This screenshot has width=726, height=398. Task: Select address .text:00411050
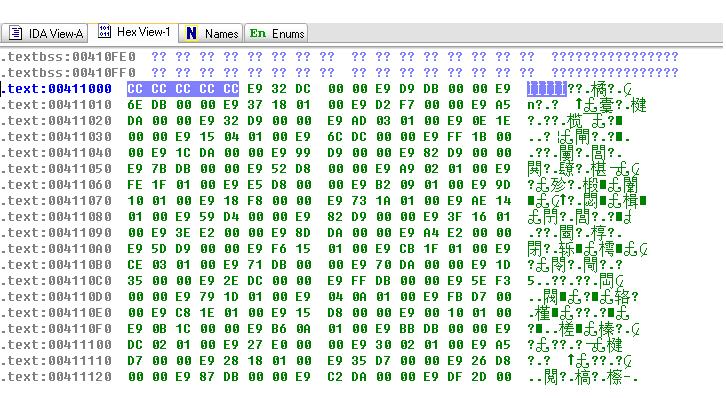pyautogui.click(x=56, y=168)
